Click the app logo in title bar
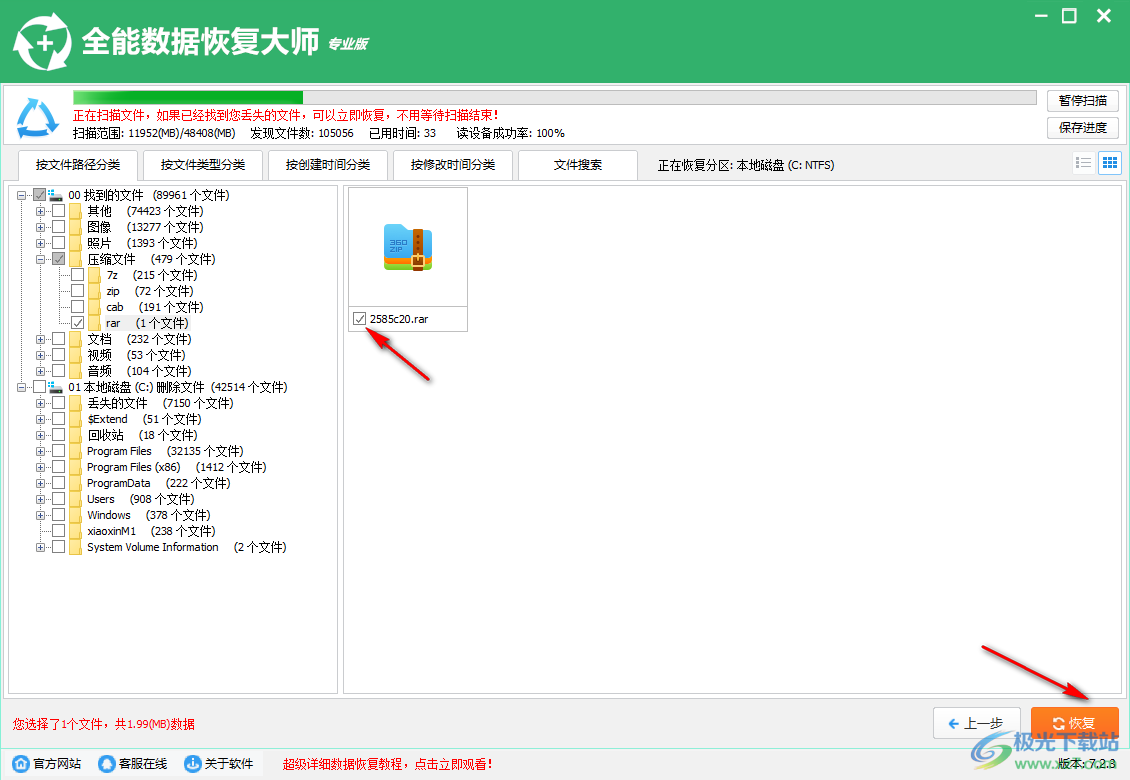 point(43,41)
